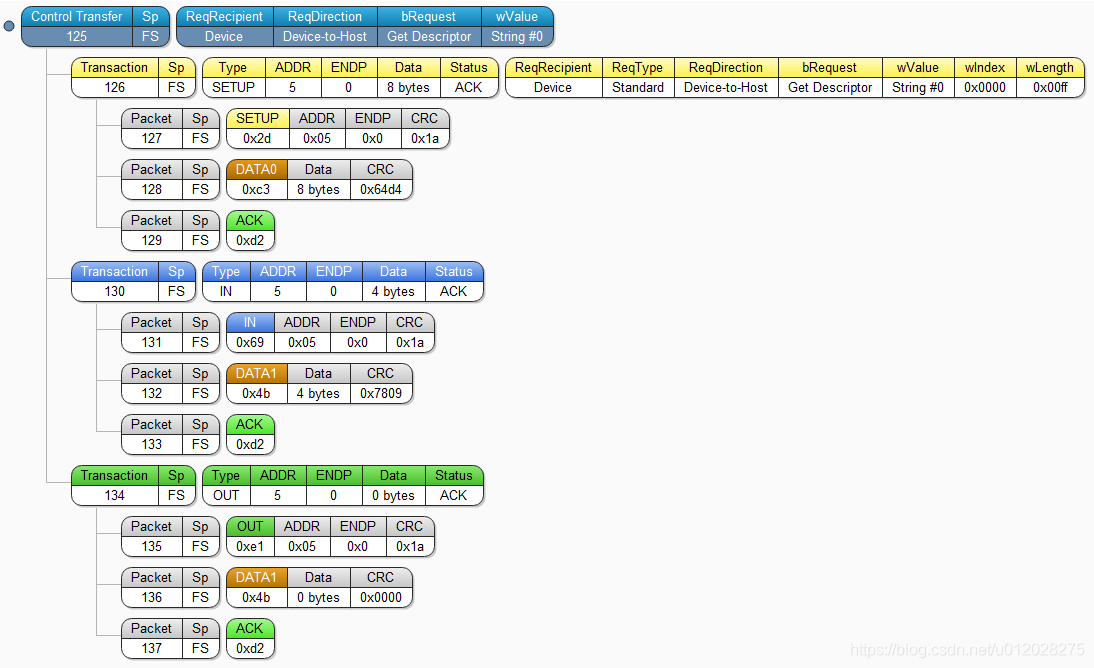The width and height of the screenshot is (1094, 668).
Task: Collapse Control Transfer 125 using its bullet
Action: point(9,27)
